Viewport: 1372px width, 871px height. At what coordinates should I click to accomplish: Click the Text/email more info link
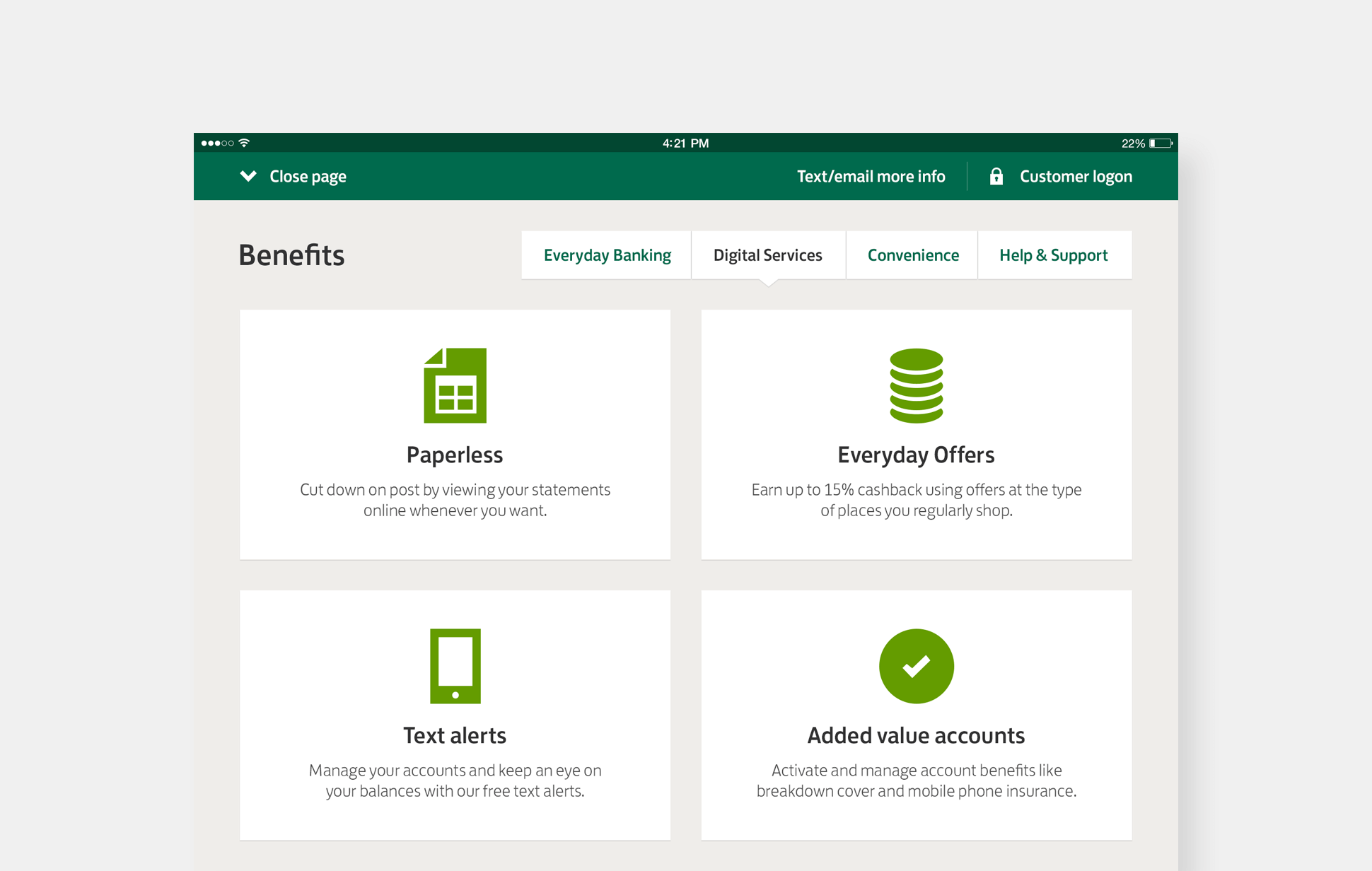871,176
